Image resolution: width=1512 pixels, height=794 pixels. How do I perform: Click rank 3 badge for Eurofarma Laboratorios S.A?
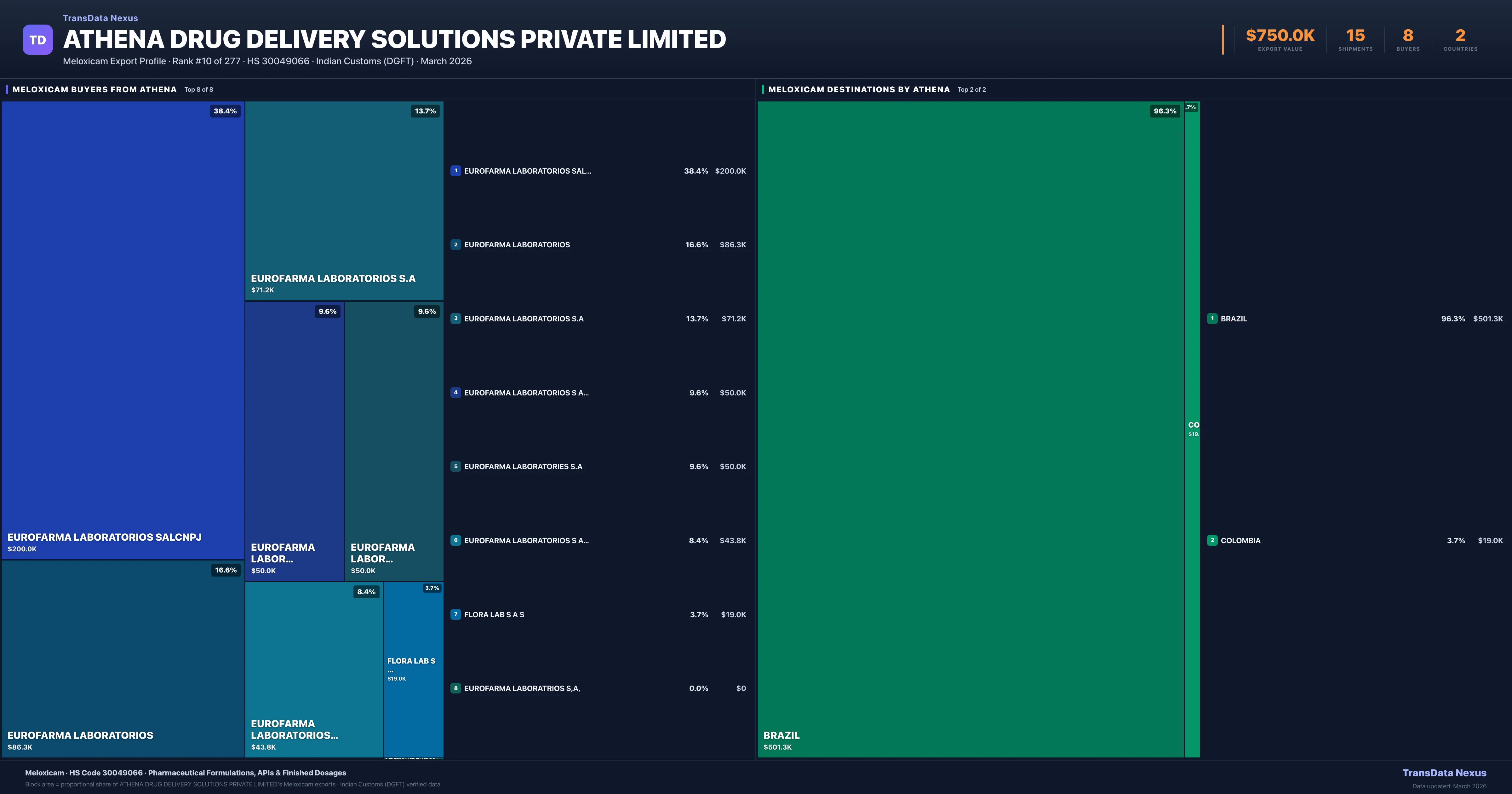click(x=455, y=319)
